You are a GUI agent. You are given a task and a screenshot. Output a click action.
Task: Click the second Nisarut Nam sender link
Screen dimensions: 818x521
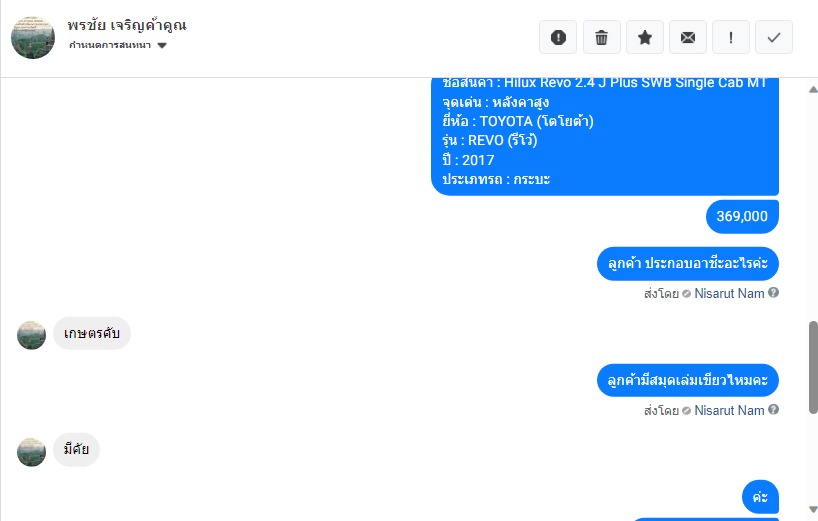tap(729, 410)
